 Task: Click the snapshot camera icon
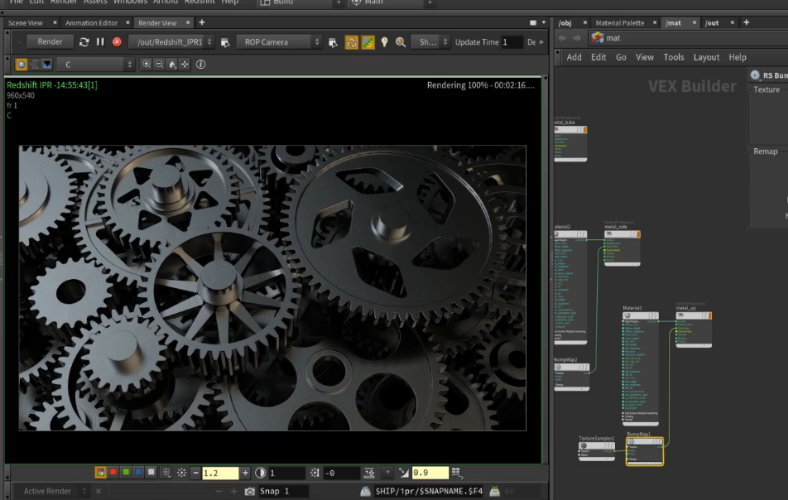(249, 491)
